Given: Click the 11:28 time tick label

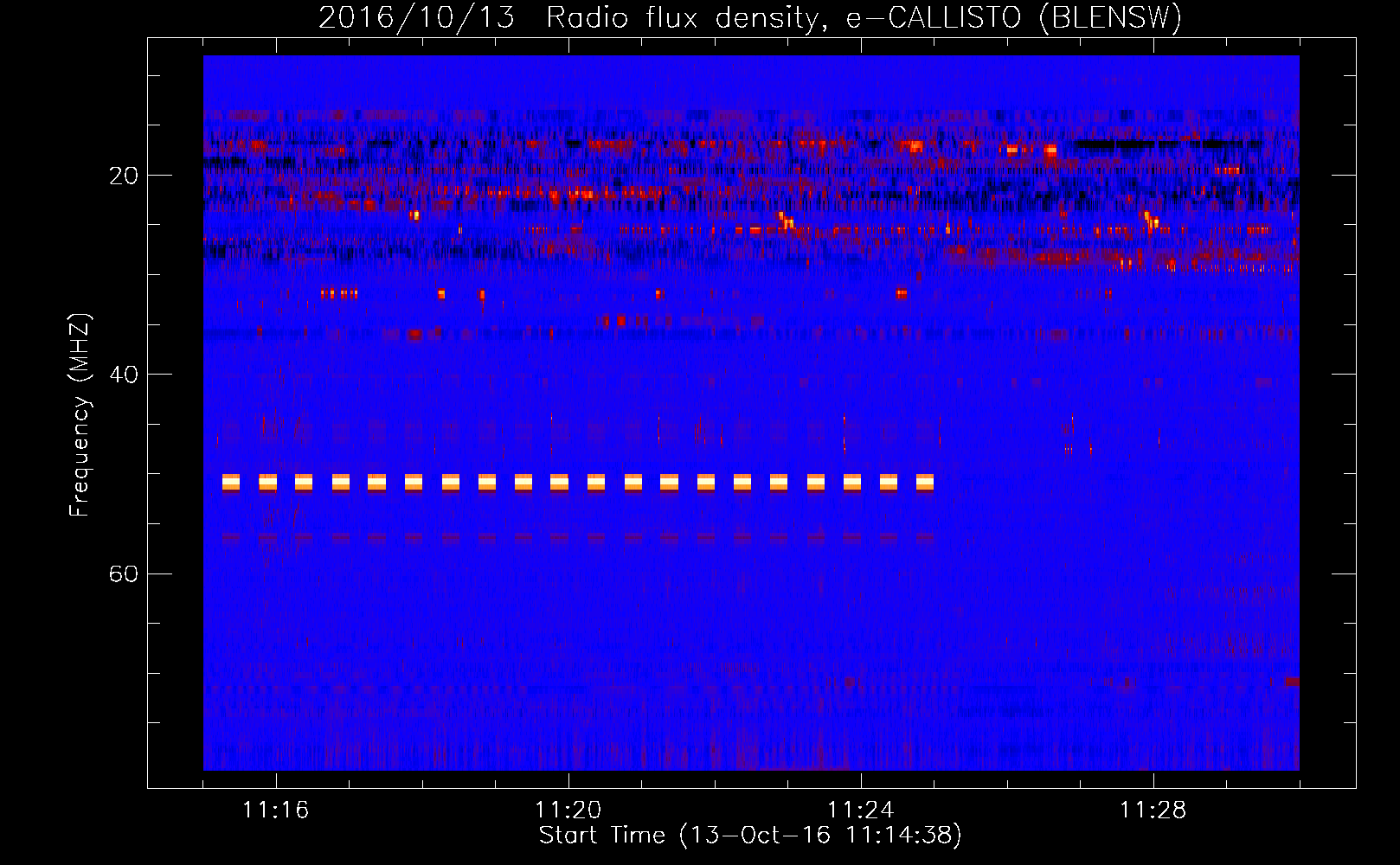Looking at the screenshot, I should (1153, 810).
